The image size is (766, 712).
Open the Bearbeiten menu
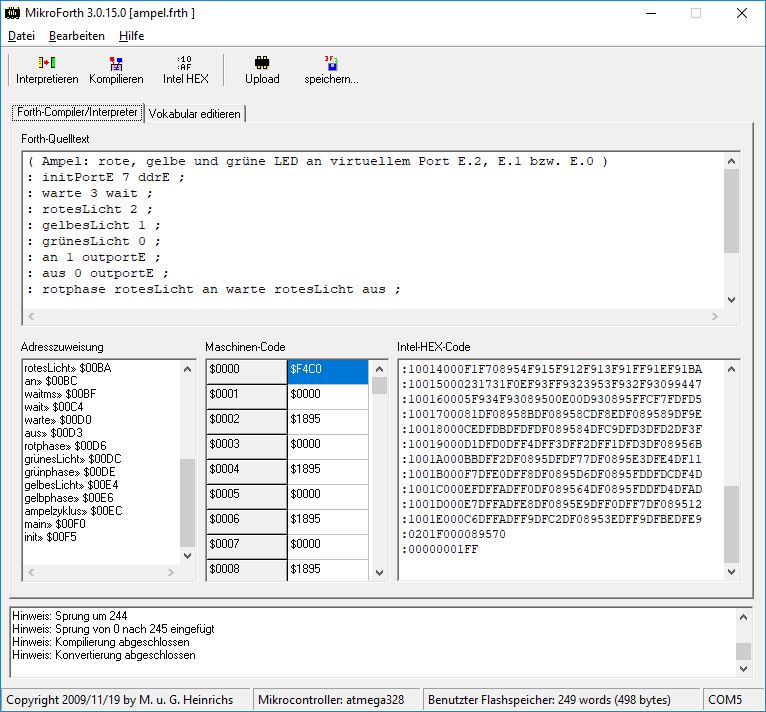[x=77, y=36]
